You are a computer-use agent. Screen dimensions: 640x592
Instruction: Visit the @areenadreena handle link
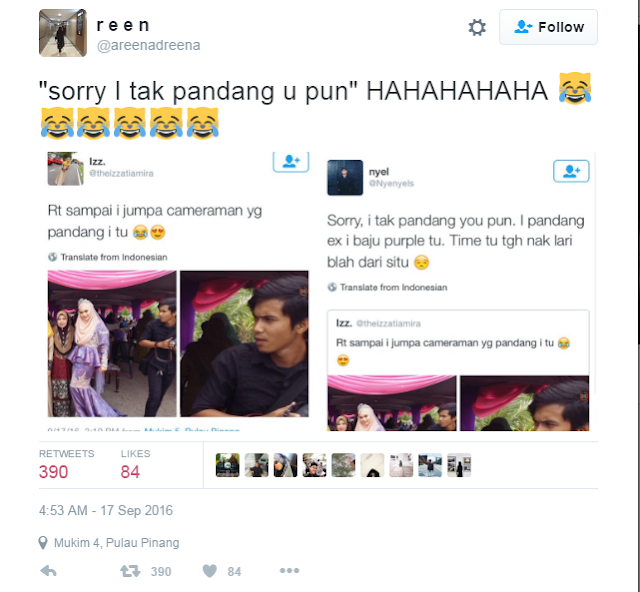point(148,45)
